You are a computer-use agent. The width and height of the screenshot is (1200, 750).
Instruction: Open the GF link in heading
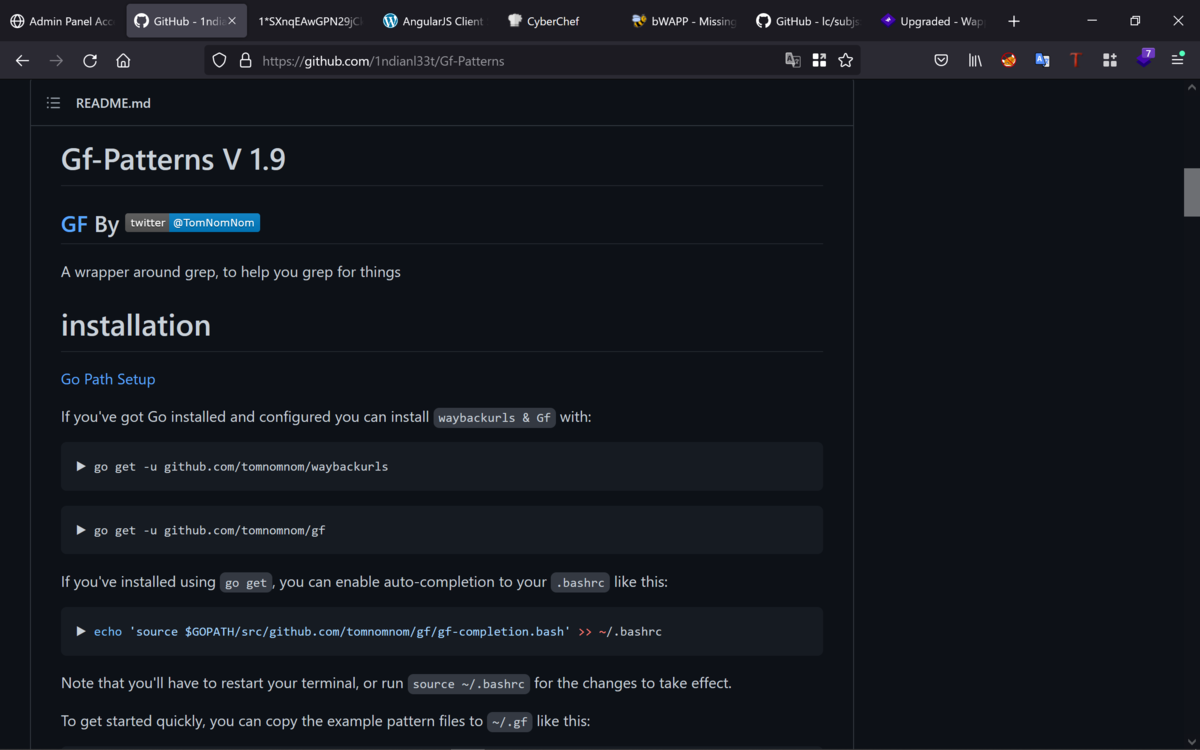75,224
